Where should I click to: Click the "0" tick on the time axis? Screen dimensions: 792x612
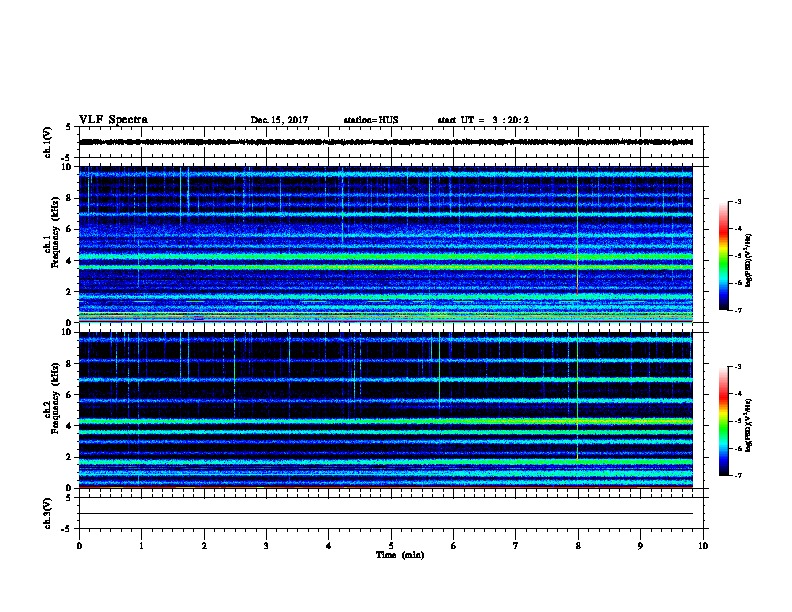[x=79, y=546]
